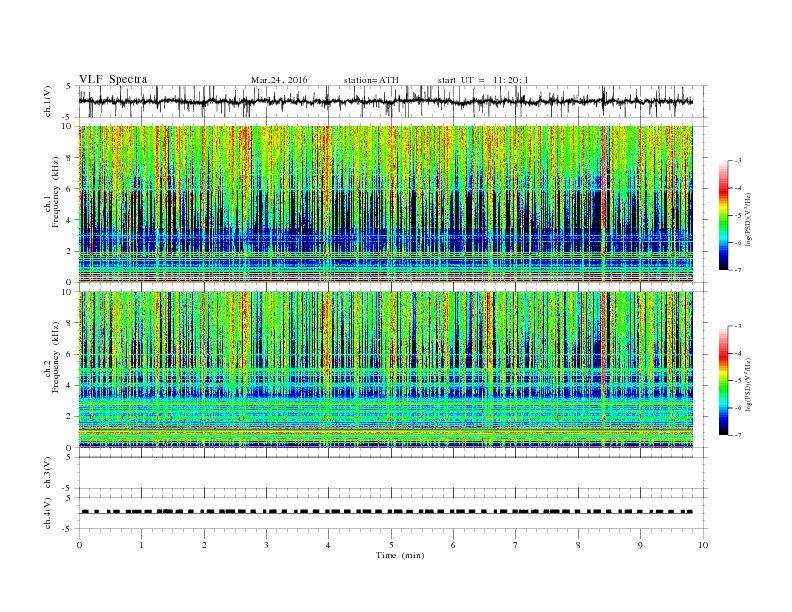The height and width of the screenshot is (612, 792).
Task: Click time axis tick label "6"
Action: tap(454, 545)
